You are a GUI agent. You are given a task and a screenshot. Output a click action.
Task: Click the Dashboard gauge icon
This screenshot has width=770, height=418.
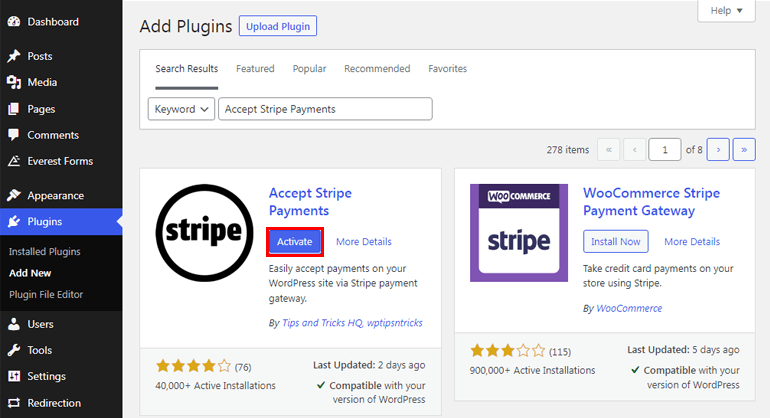14,22
